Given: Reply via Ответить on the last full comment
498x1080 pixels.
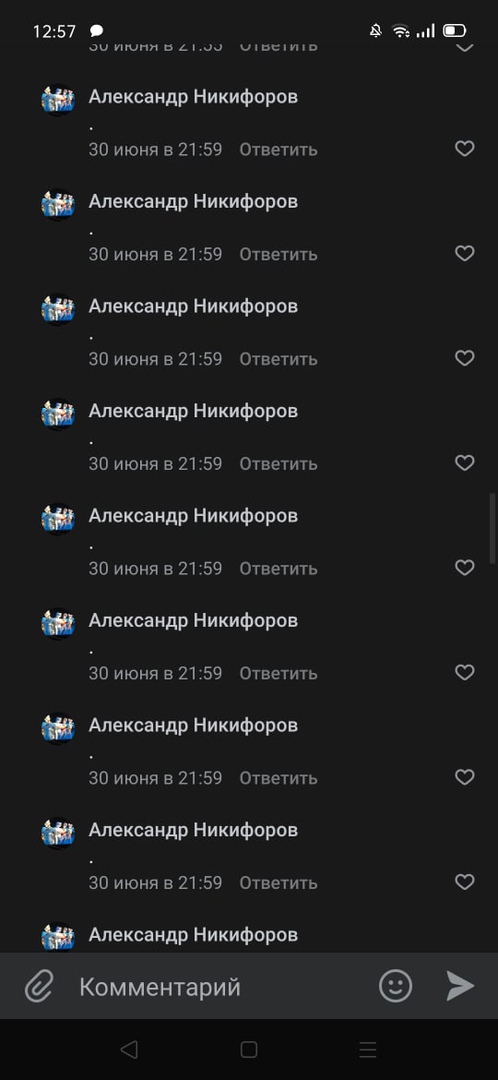Looking at the screenshot, I should [x=278, y=882].
